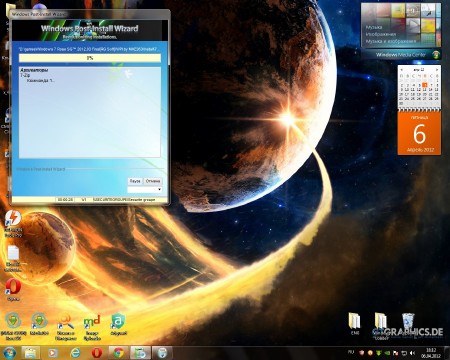Open the red shield tray icon
450x360 pixels.
[361, 352]
